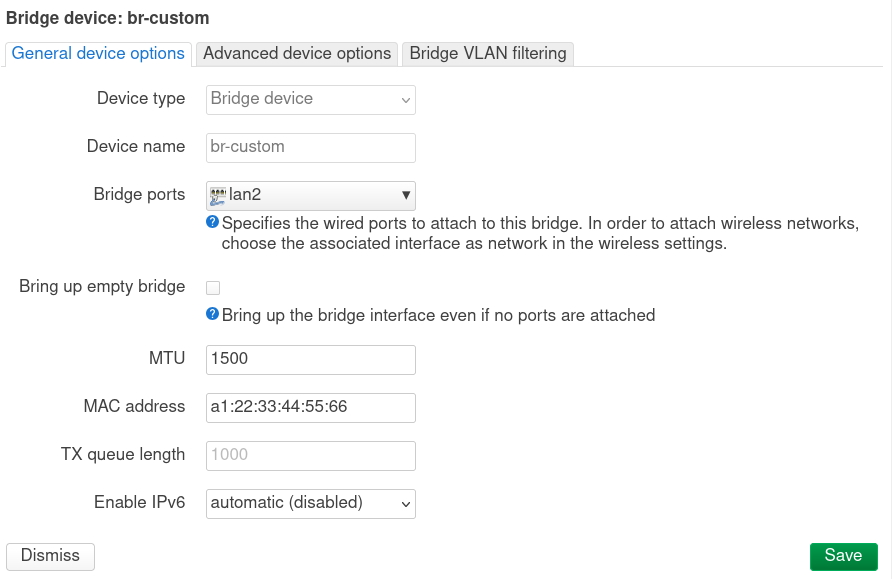
Task: Click into the MAC address field
Action: [311, 408]
